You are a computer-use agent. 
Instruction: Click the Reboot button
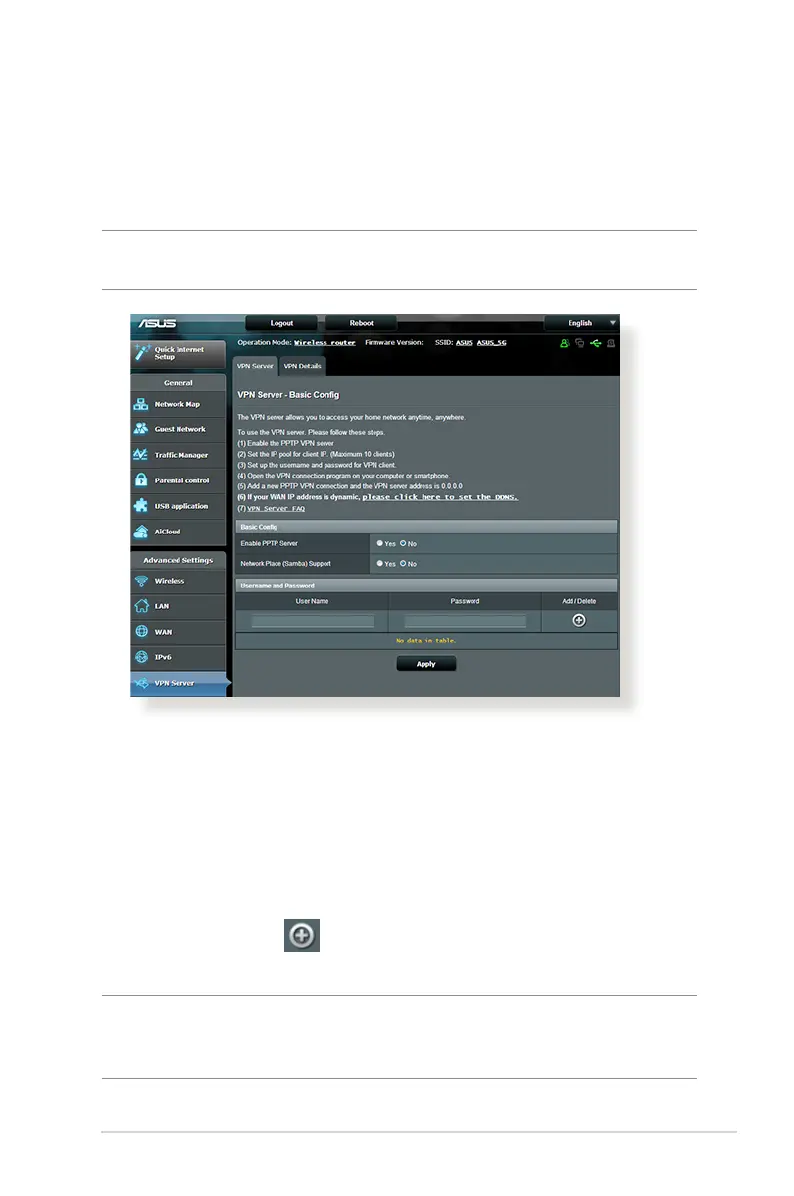coord(362,323)
